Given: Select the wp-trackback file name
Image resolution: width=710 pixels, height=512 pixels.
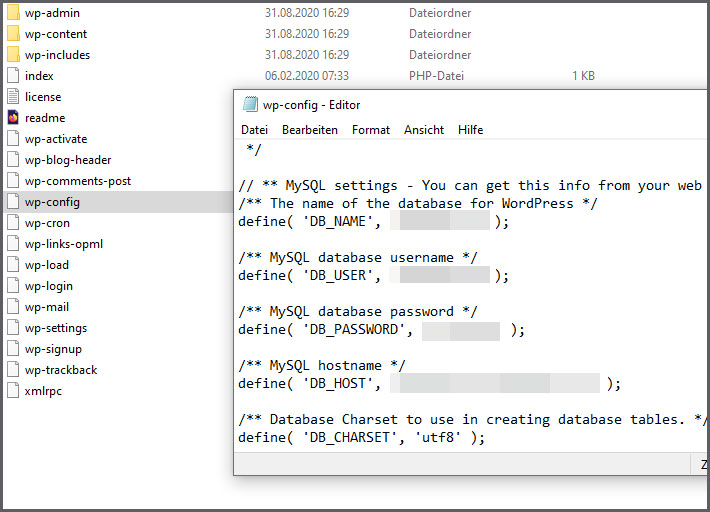Looking at the screenshot, I should tap(61, 370).
